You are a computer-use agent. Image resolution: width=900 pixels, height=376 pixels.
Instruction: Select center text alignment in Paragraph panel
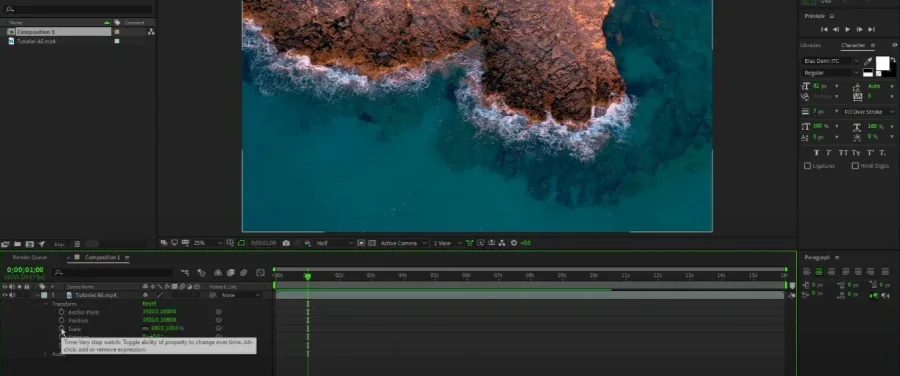coord(818,272)
